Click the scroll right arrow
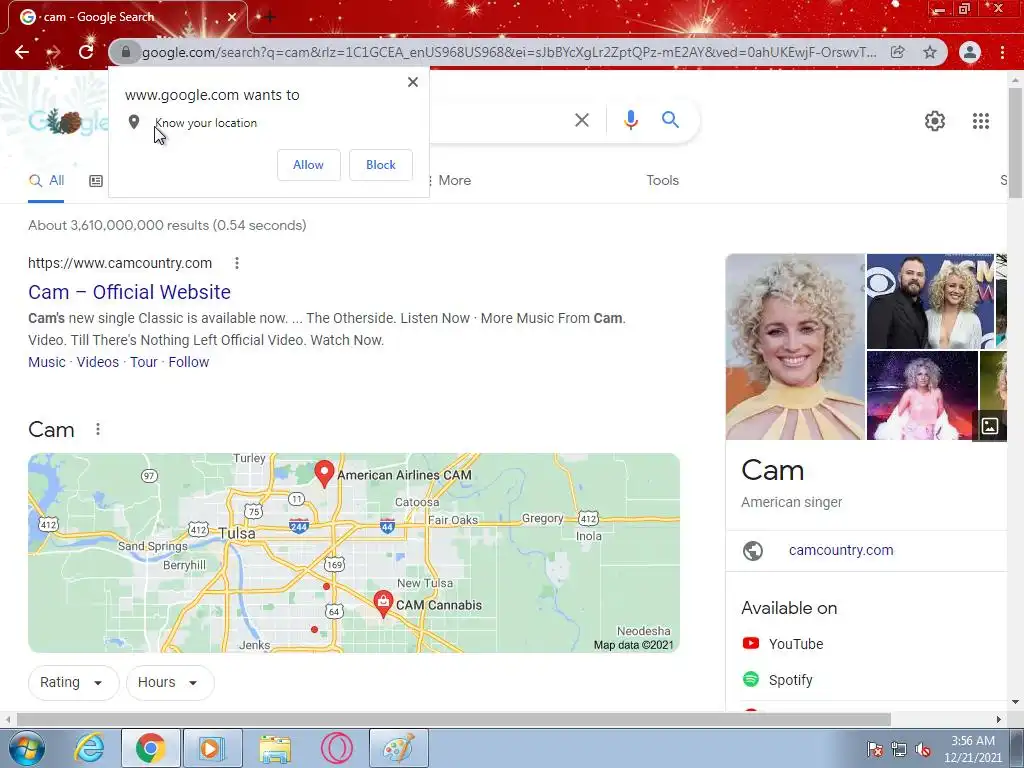This screenshot has height=768, width=1024. click(999, 720)
